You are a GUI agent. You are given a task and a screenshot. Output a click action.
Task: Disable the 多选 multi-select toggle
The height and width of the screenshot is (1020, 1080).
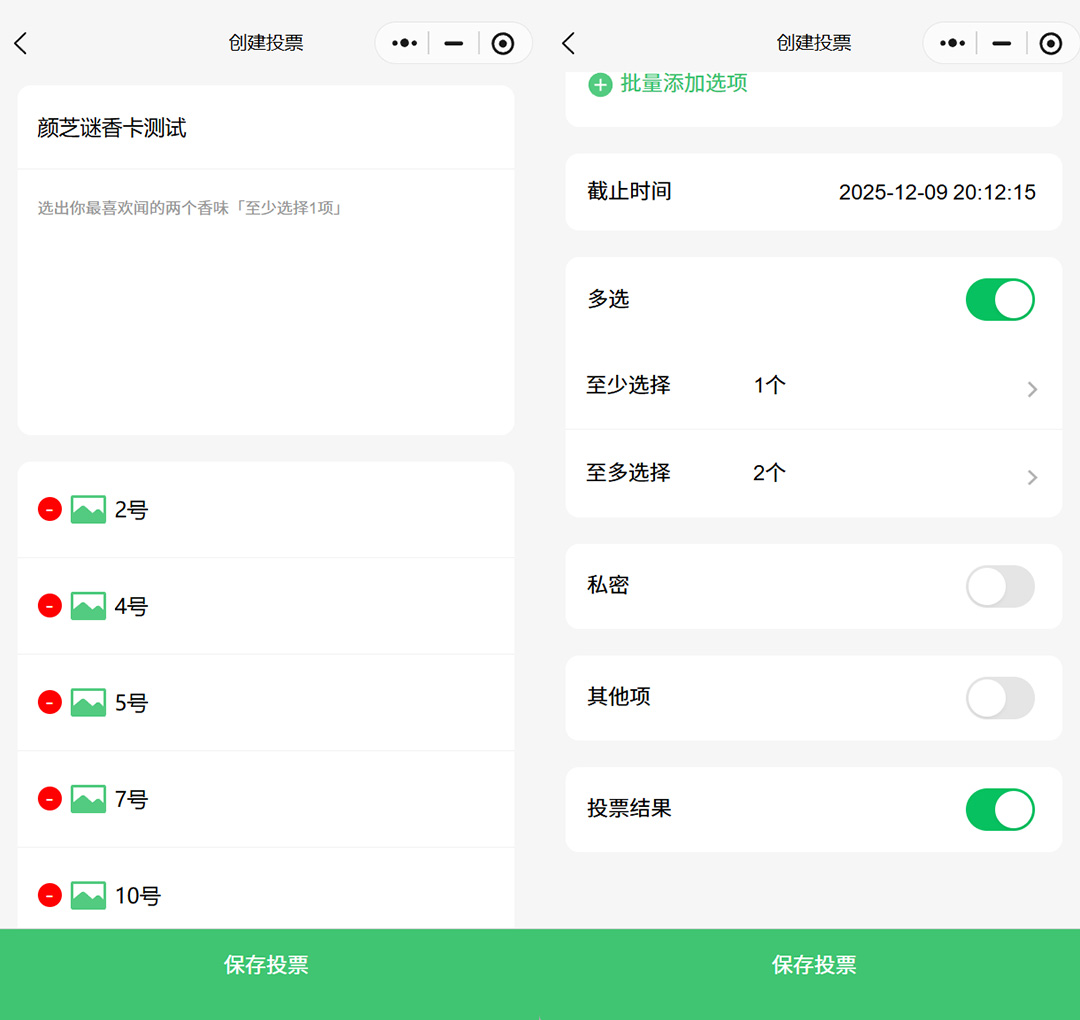pos(999,299)
